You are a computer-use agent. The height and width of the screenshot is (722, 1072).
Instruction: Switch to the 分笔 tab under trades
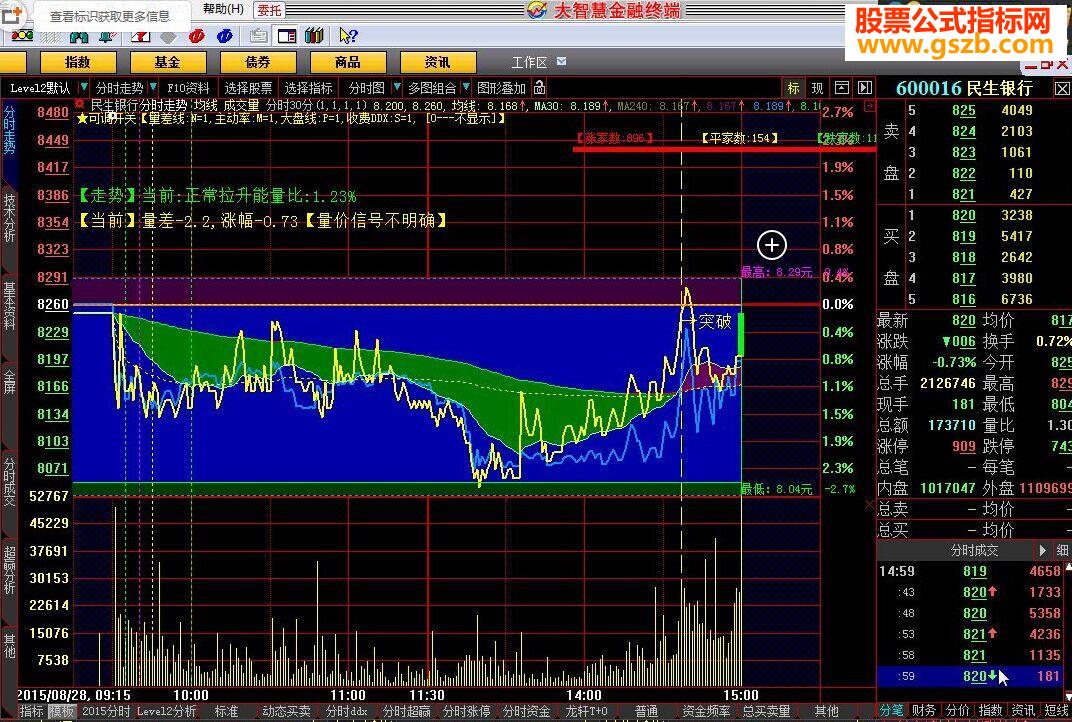[x=891, y=711]
